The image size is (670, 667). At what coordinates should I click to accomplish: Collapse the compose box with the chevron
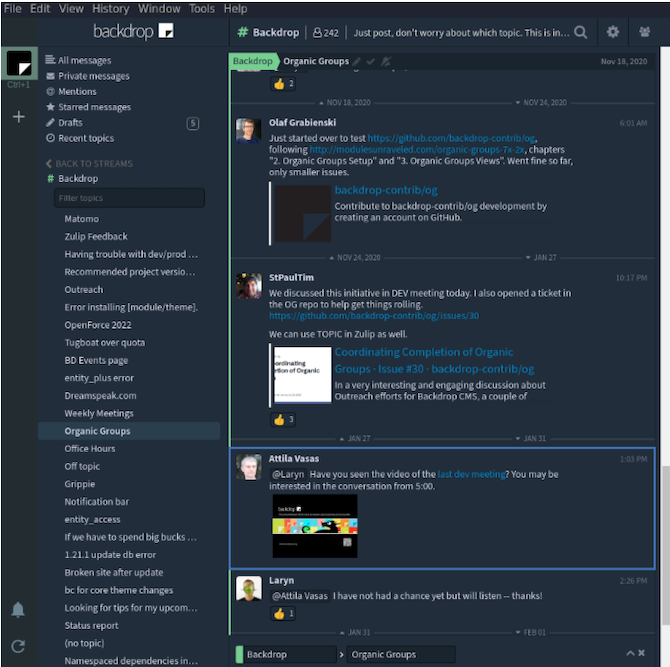tap(631, 654)
